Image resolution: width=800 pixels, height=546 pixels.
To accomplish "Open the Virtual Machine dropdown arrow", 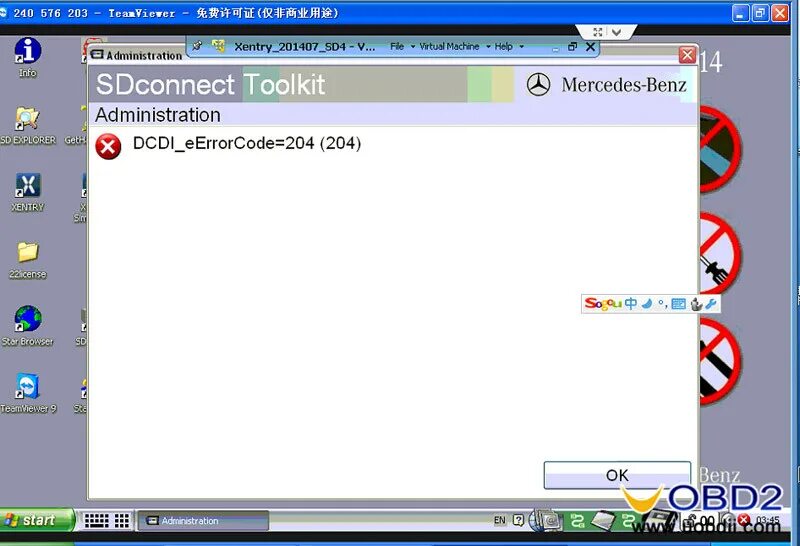I will pos(488,46).
